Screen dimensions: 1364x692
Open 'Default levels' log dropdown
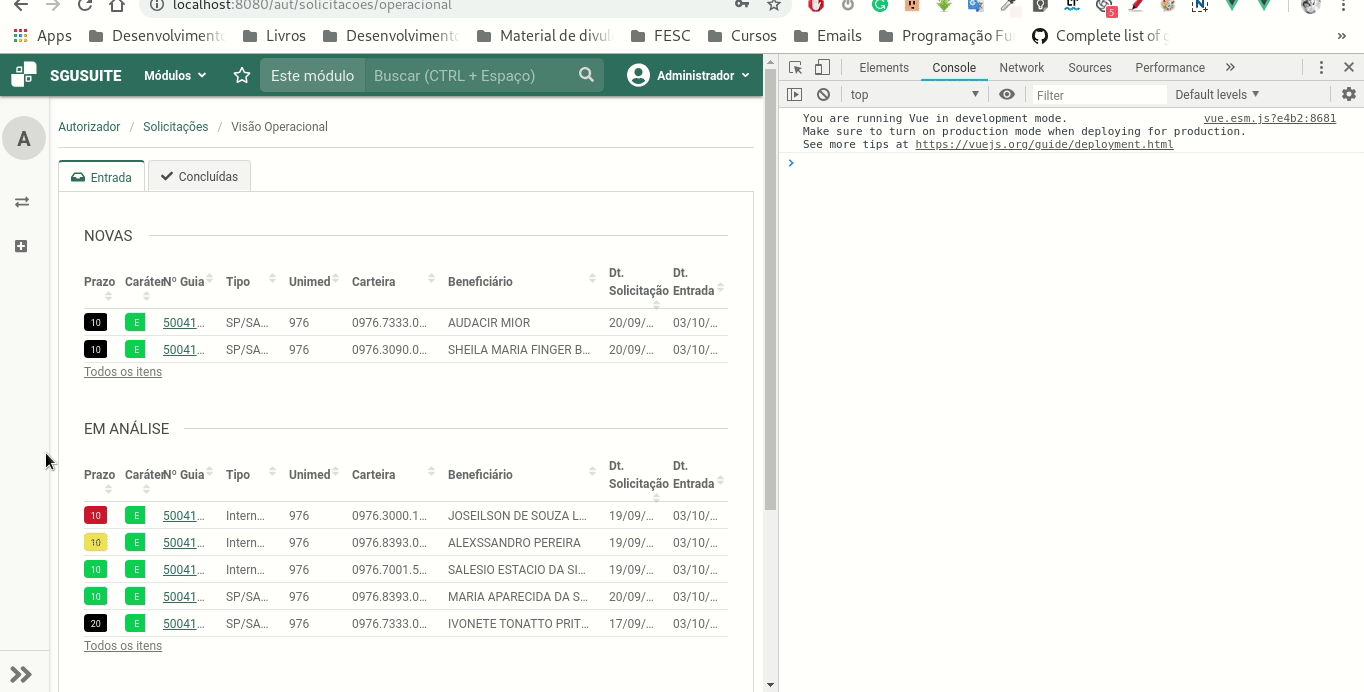pyautogui.click(x=1217, y=95)
